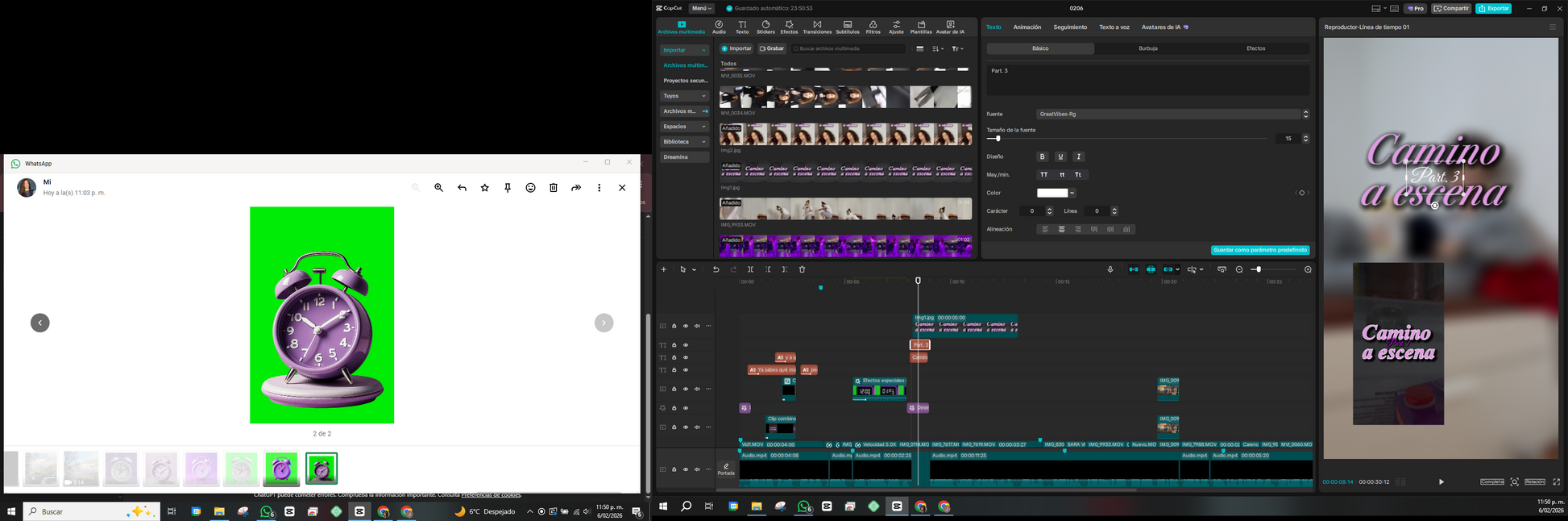
Task: Pin the image in WhatsApp viewer
Action: tap(508, 187)
